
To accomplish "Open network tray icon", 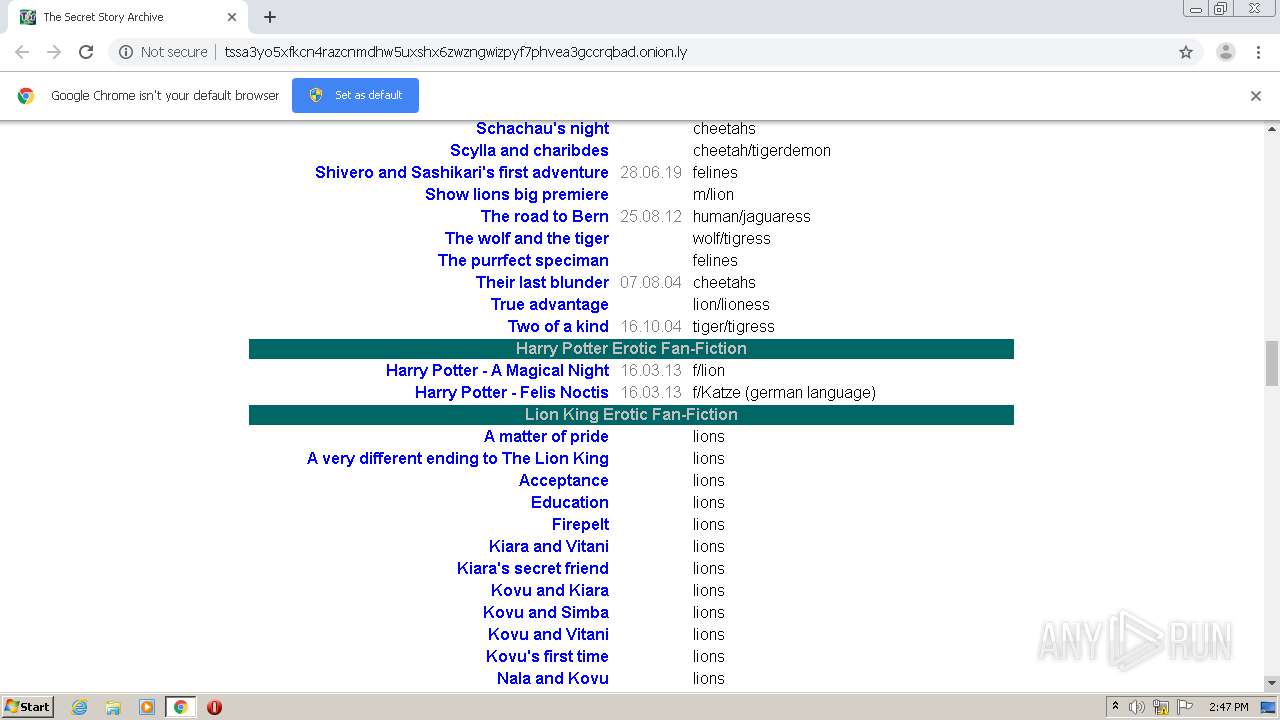I will tap(1161, 707).
